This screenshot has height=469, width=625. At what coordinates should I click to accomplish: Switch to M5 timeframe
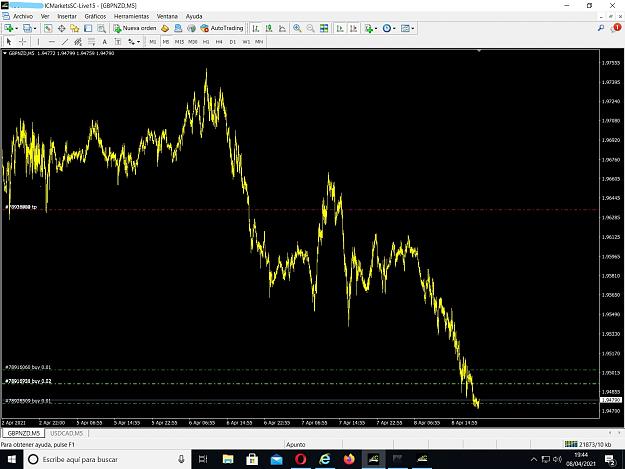point(166,41)
